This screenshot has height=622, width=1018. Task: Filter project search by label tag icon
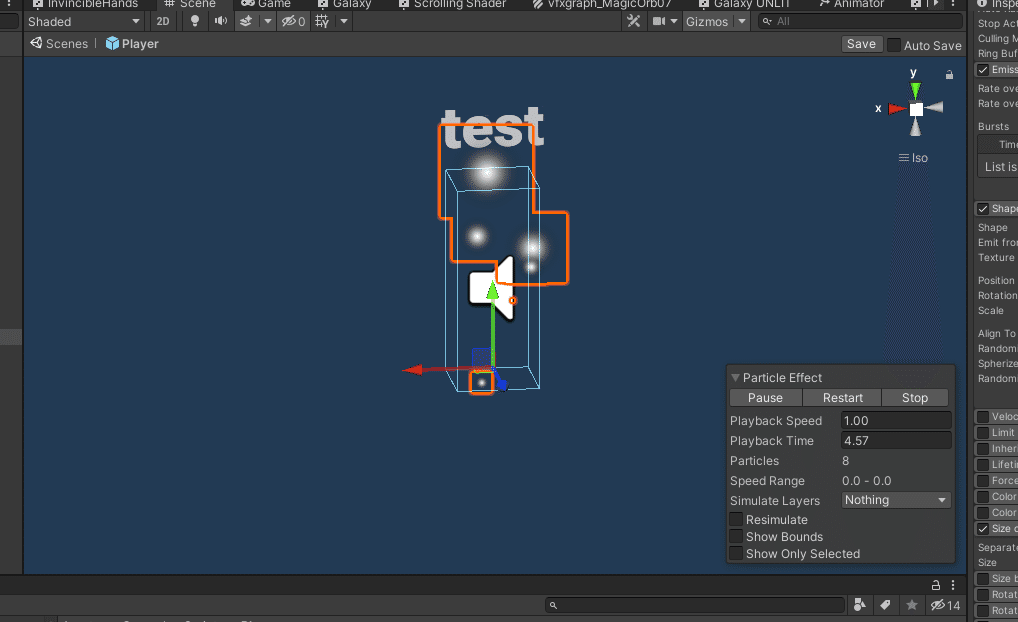pyautogui.click(x=885, y=605)
